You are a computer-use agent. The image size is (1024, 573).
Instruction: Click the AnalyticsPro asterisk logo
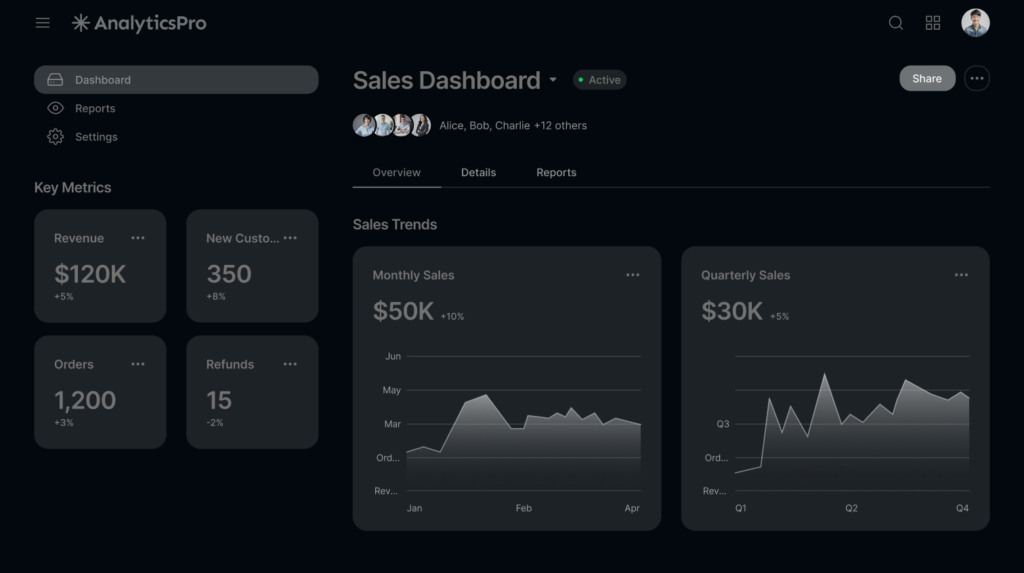(81, 23)
